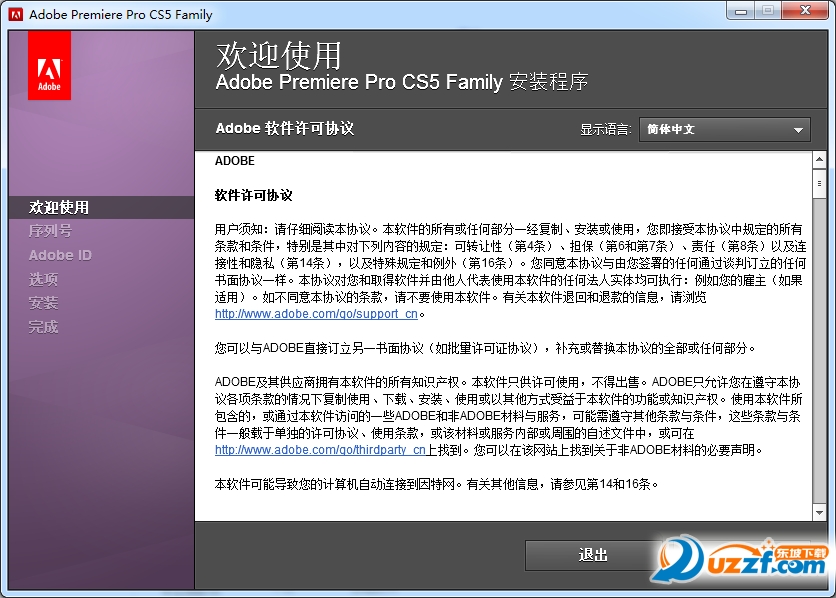836x598 pixels.
Task: Close the Adobe Premiere Pro CS5 installer window
Action: (x=806, y=11)
